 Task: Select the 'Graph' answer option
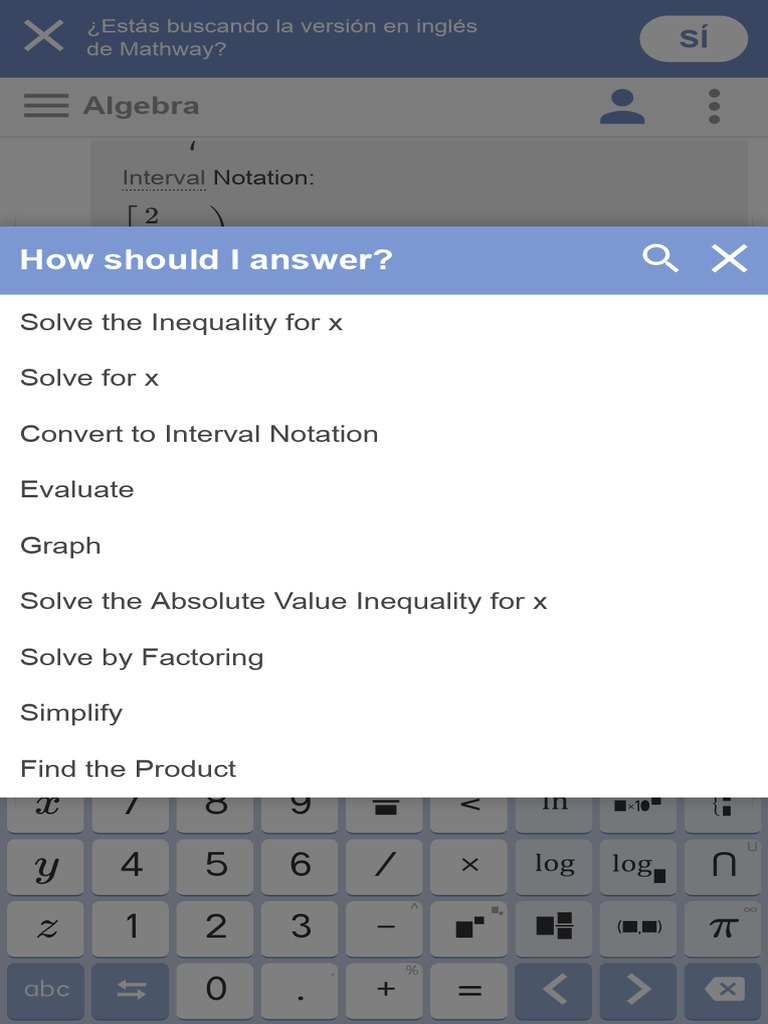61,546
